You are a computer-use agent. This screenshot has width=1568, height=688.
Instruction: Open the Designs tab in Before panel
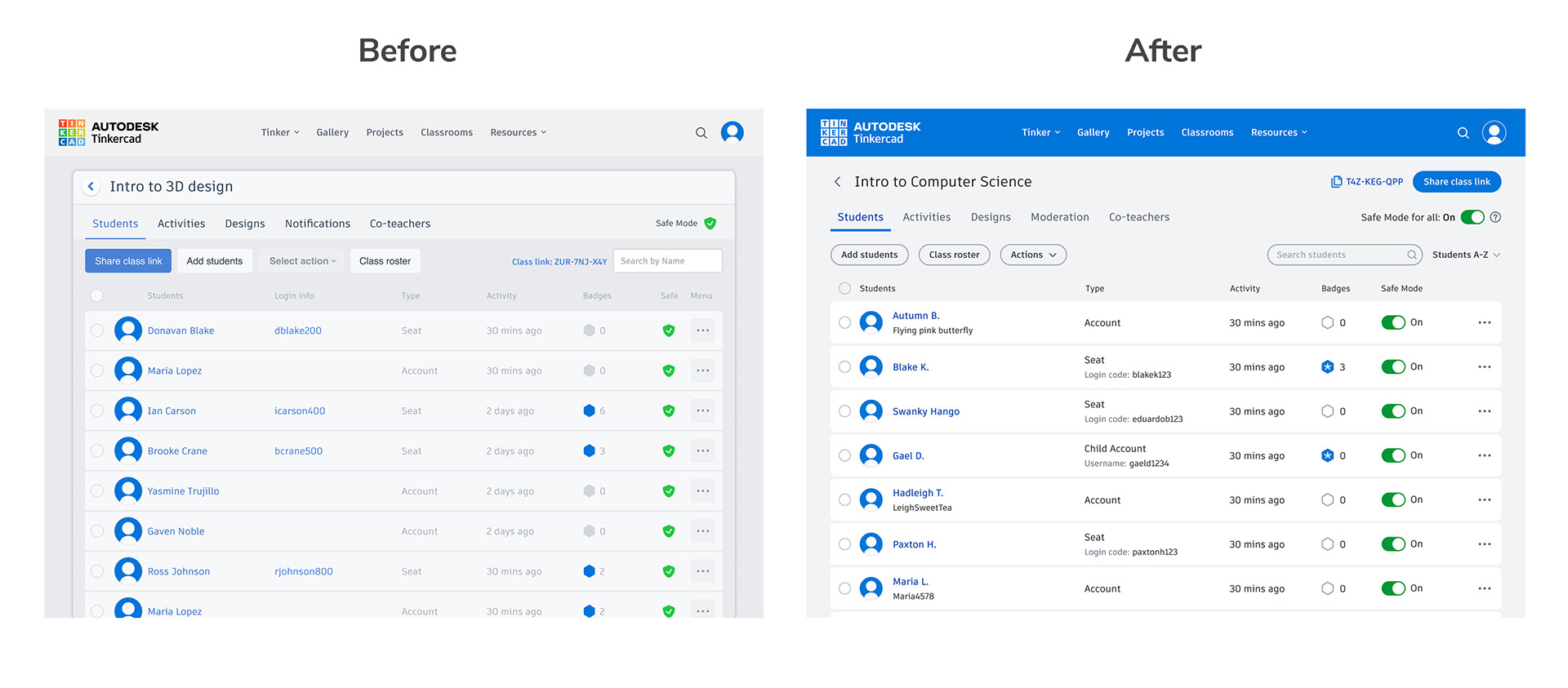[x=245, y=224]
